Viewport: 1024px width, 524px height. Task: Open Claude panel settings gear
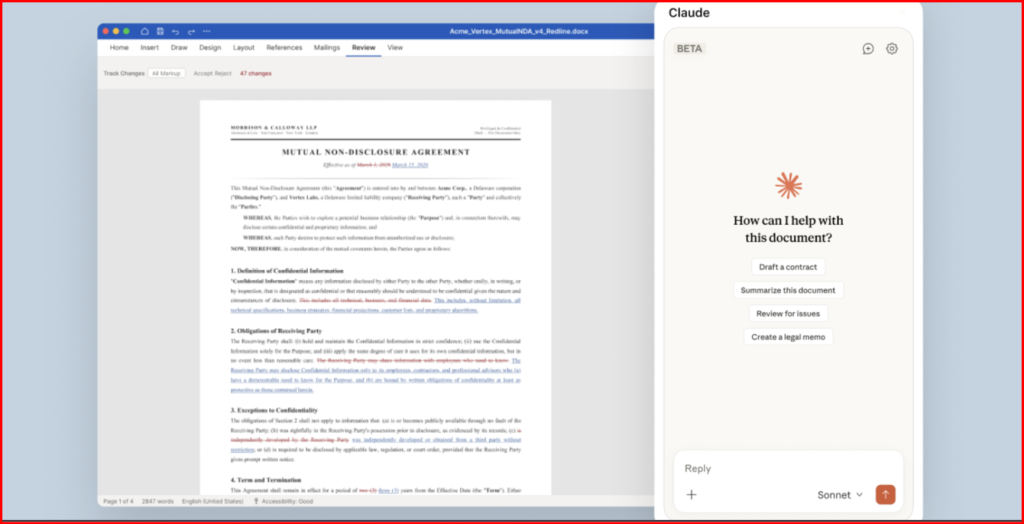892,49
